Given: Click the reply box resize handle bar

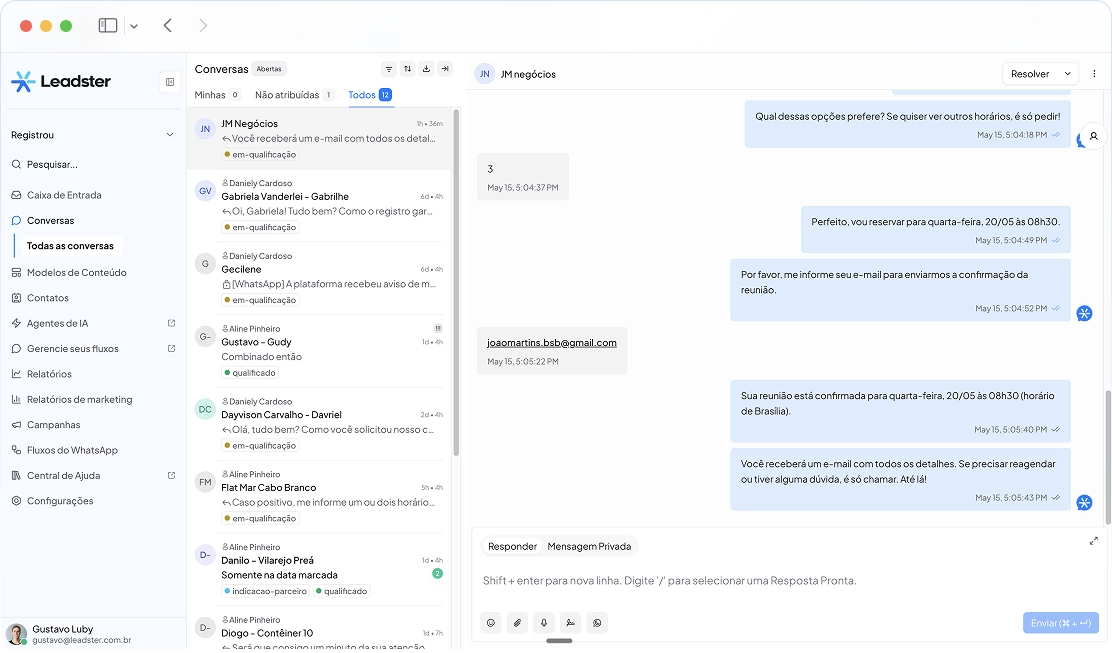Looking at the screenshot, I should click(560, 641).
